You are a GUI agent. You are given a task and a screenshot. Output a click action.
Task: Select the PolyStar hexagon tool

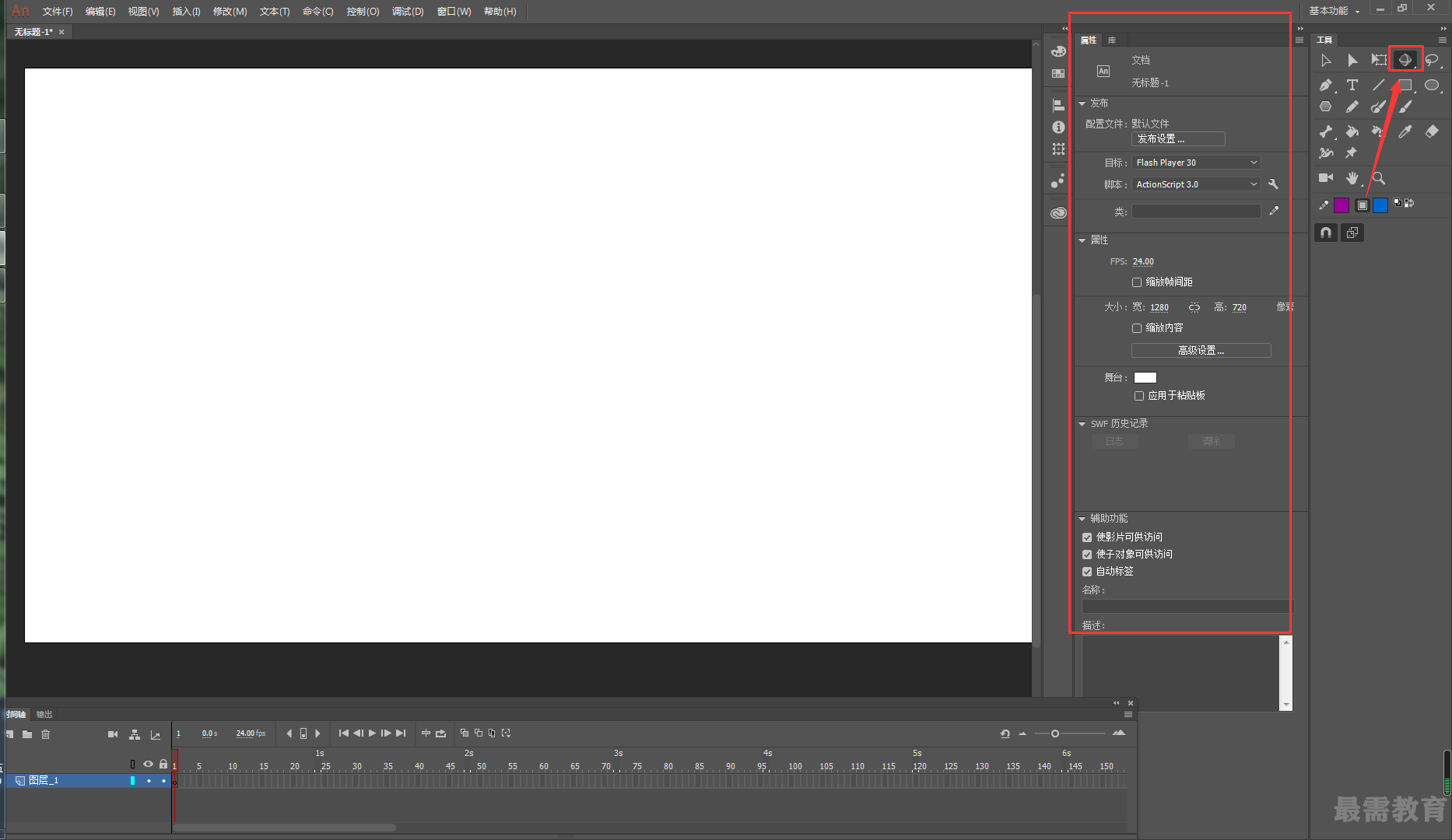pyautogui.click(x=1326, y=107)
